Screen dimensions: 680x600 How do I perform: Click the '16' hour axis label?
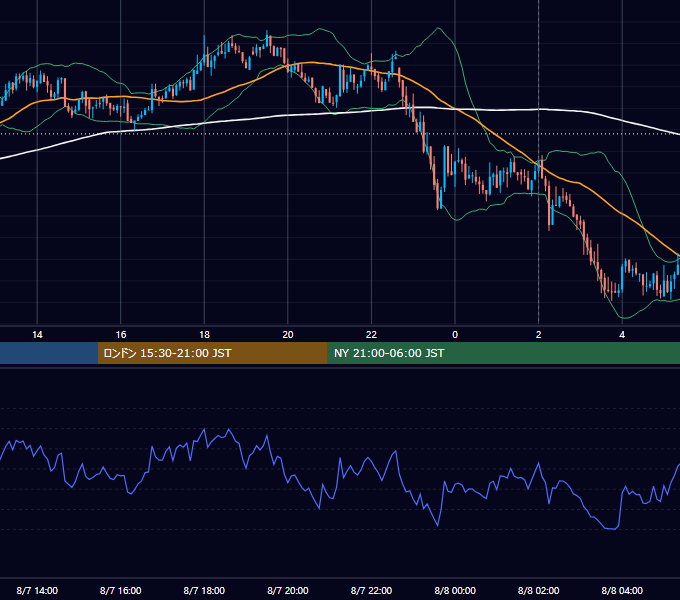tap(121, 335)
